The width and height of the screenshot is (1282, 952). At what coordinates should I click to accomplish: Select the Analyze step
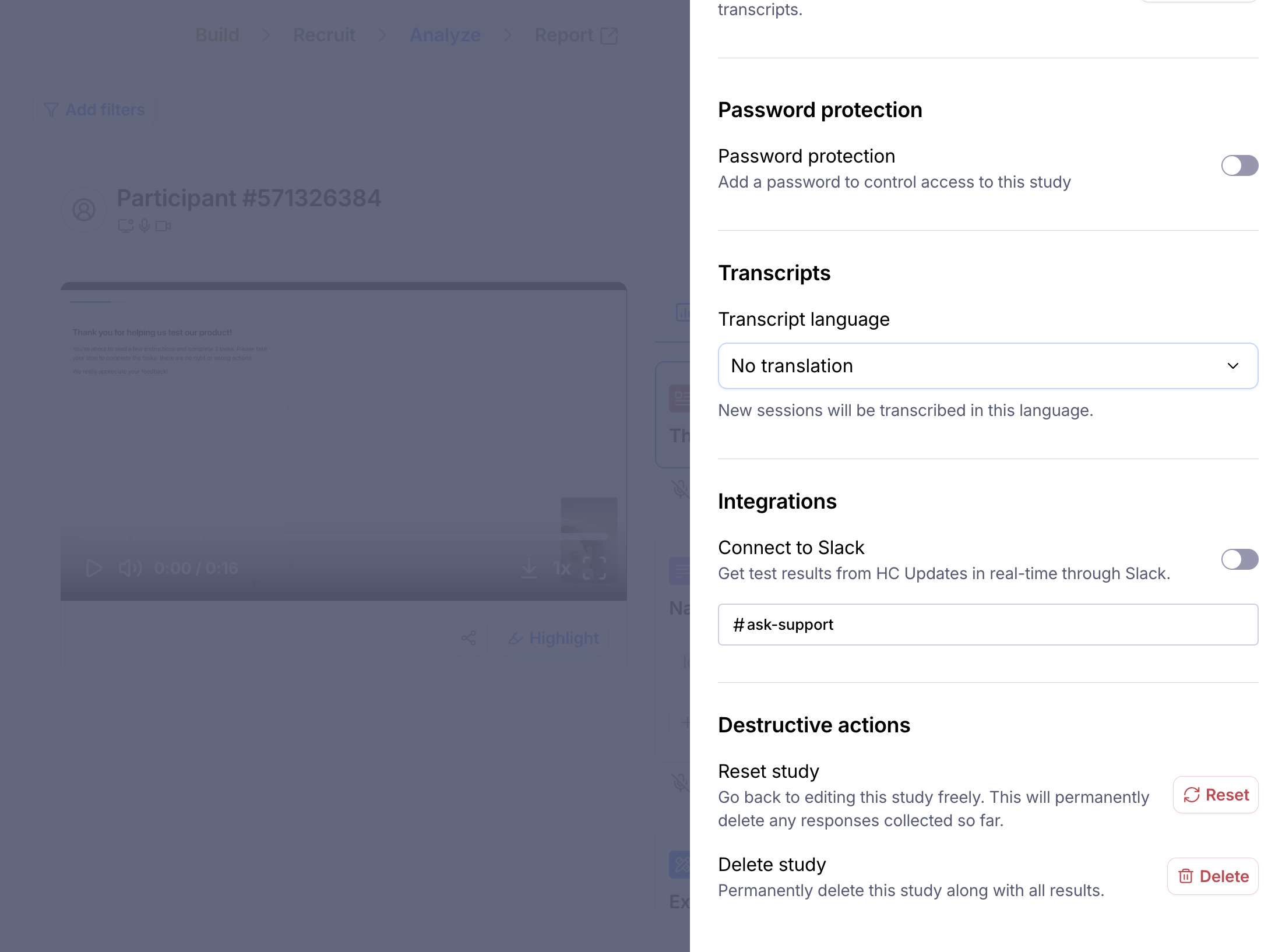pos(445,35)
